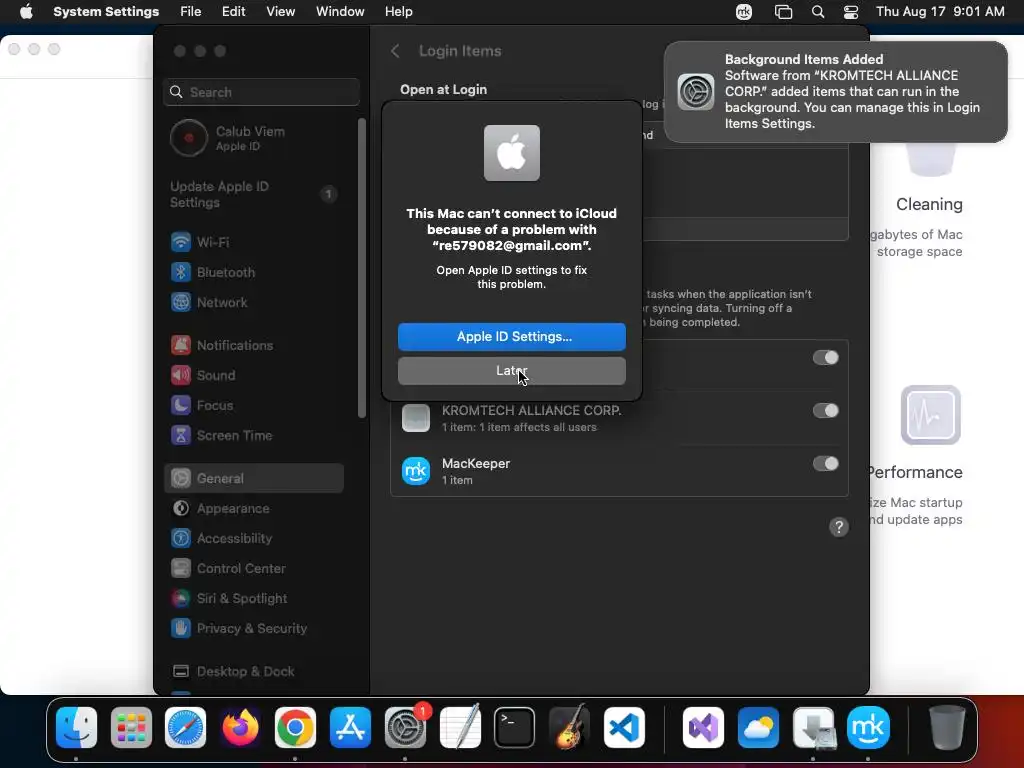Screen dimensions: 1024x768
Task: Open the Apple menu
Action: click(x=26, y=12)
